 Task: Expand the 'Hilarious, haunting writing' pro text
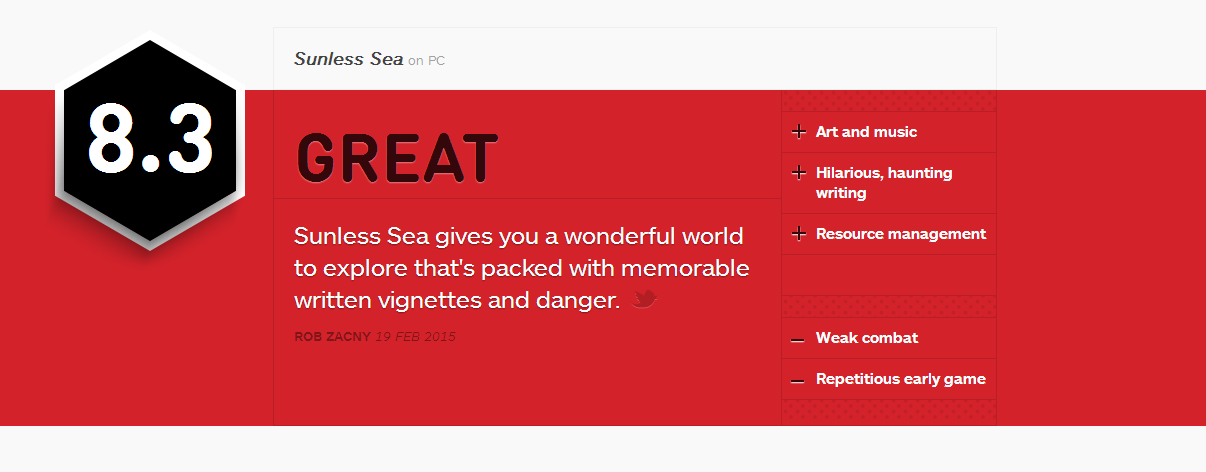click(x=884, y=183)
